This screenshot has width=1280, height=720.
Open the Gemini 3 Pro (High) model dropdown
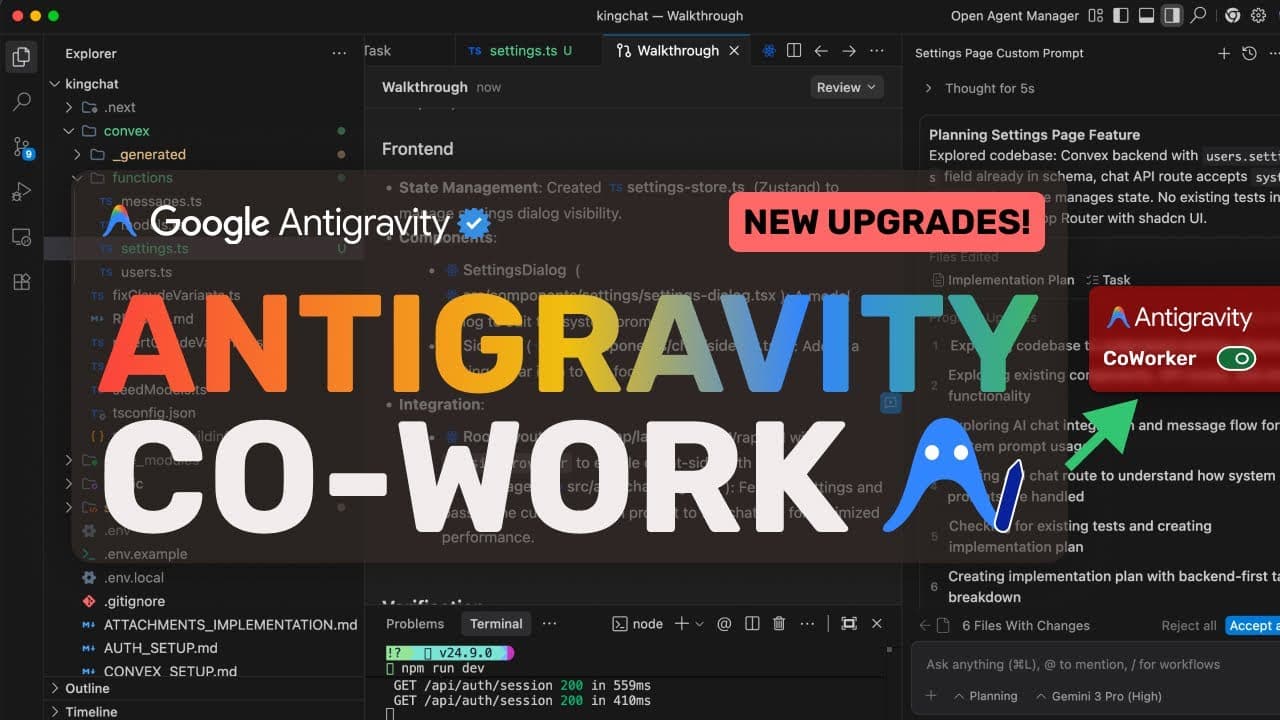[1098, 696]
